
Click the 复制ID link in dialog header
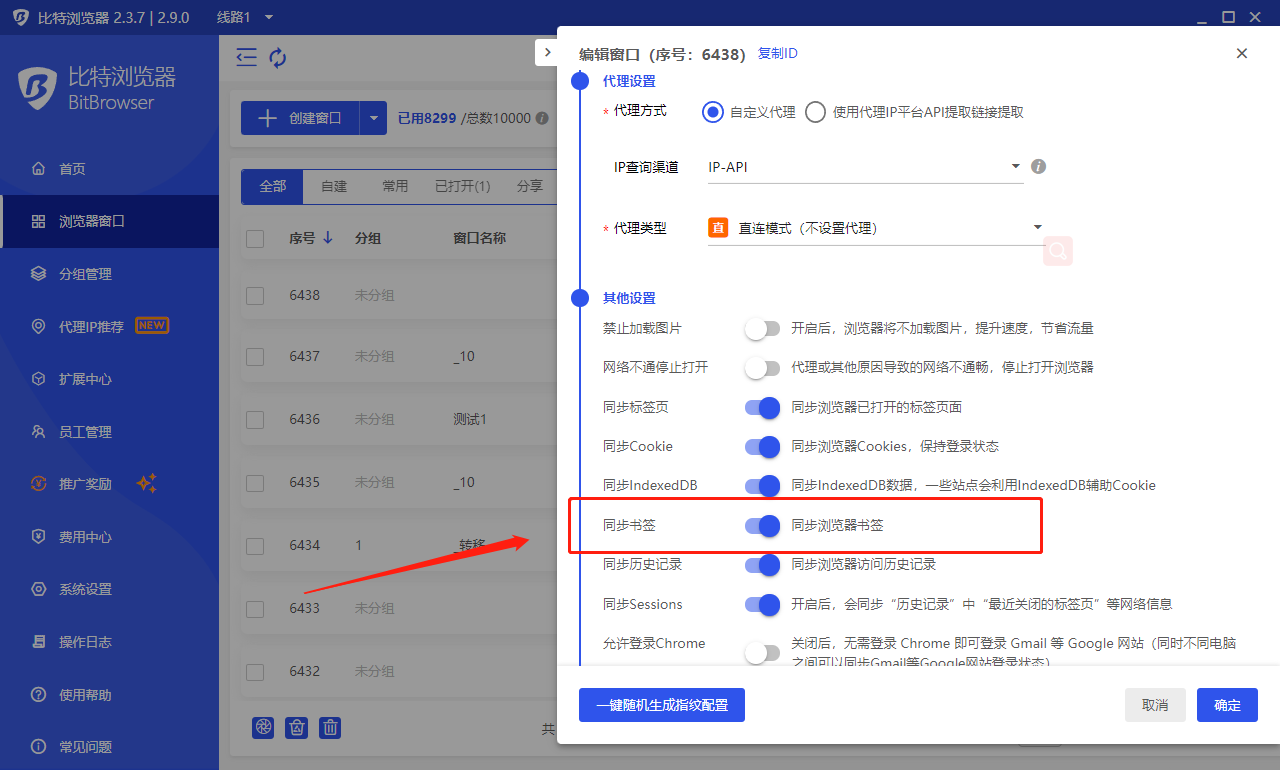777,54
